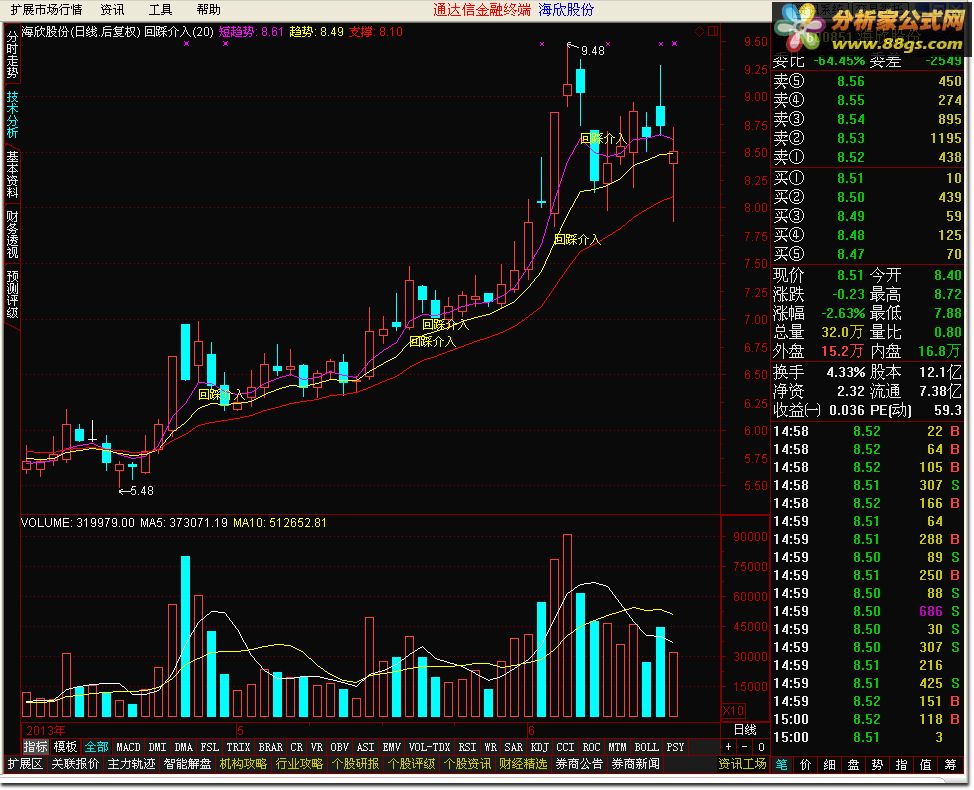Apply the OBV indicator
This screenshot has height=790, width=974.
pos(340,747)
